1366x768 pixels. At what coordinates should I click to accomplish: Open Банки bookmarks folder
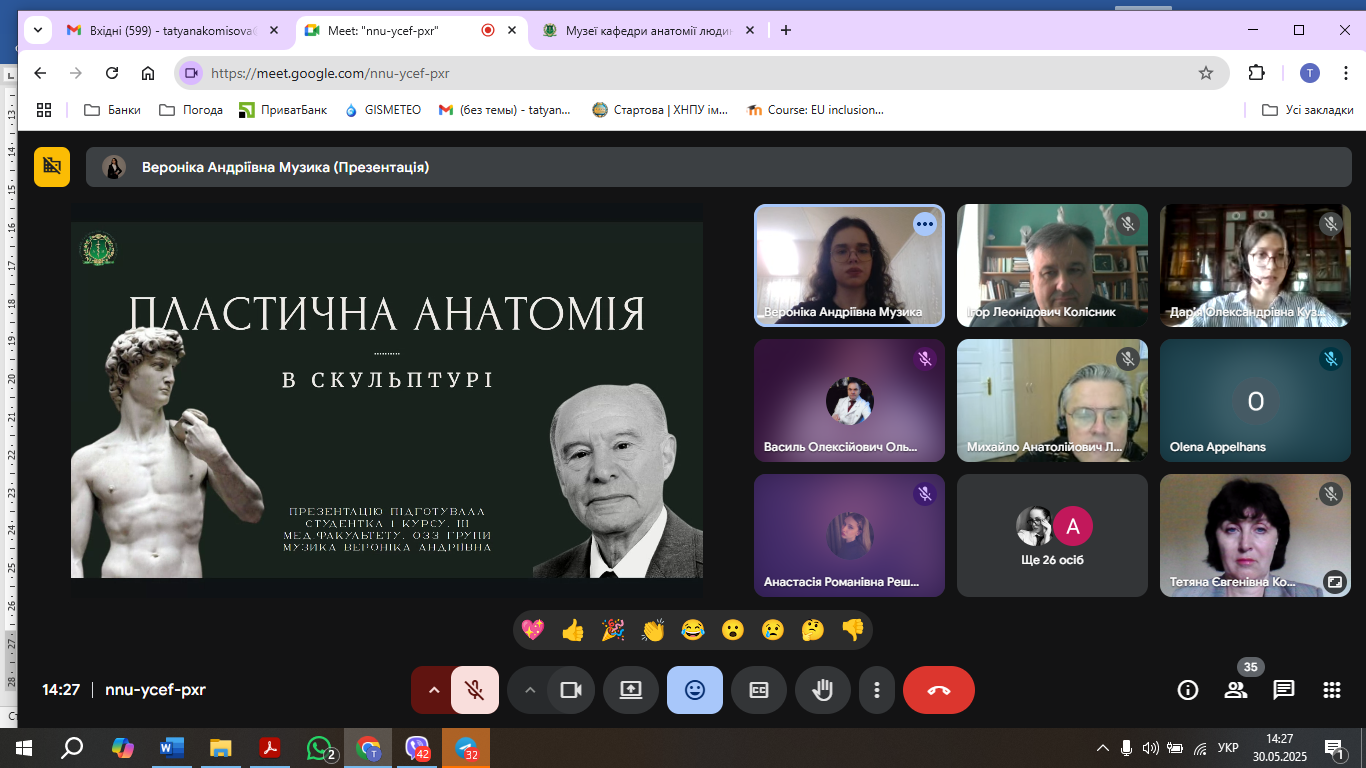pyautogui.click(x=112, y=110)
